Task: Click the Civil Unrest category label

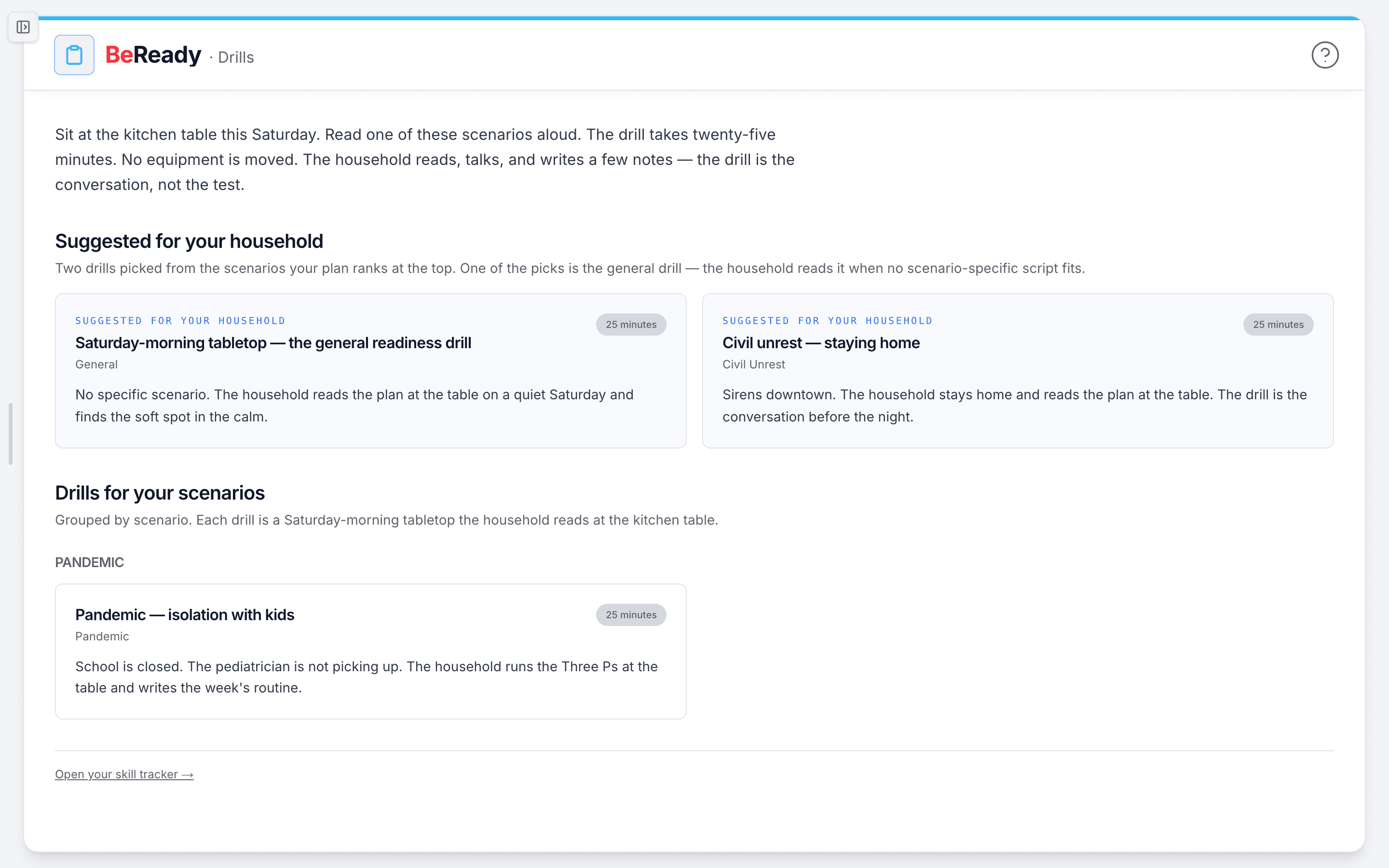Action: point(754,365)
